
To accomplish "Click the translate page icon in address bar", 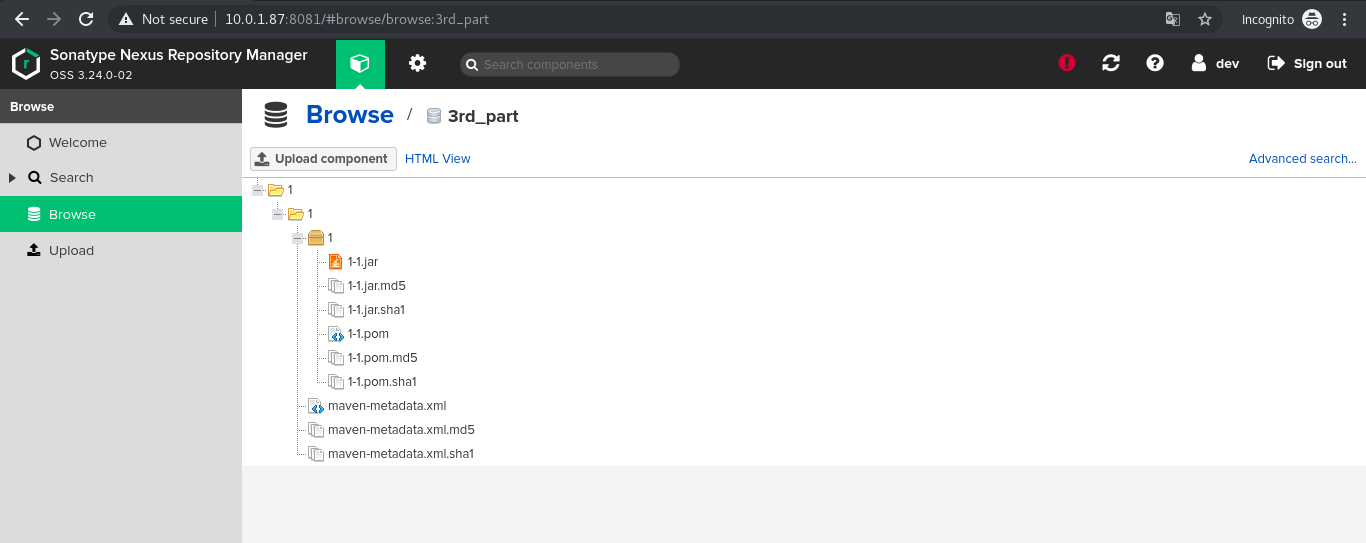I will [x=1173, y=19].
